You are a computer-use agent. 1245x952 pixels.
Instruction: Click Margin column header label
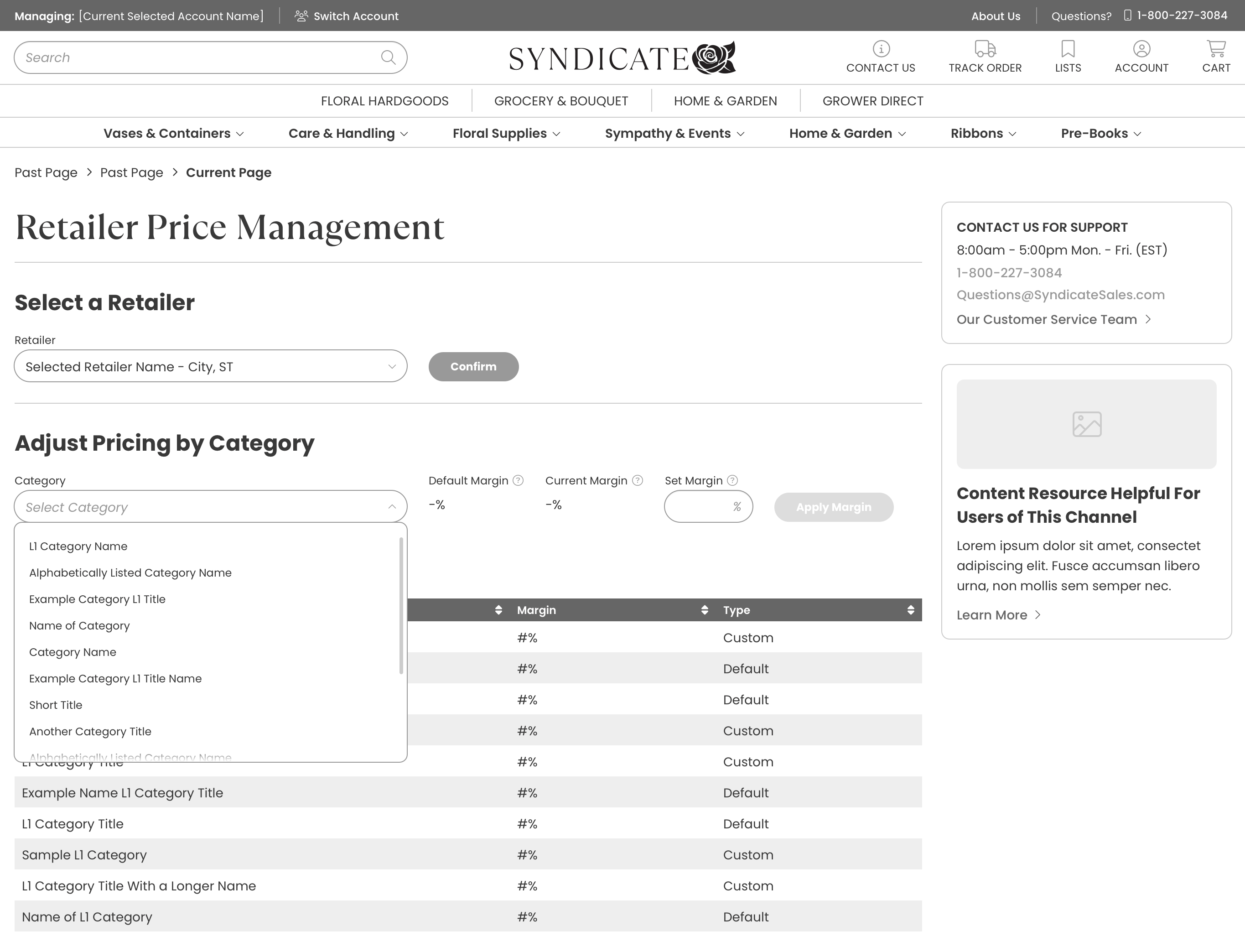pyautogui.click(x=536, y=610)
